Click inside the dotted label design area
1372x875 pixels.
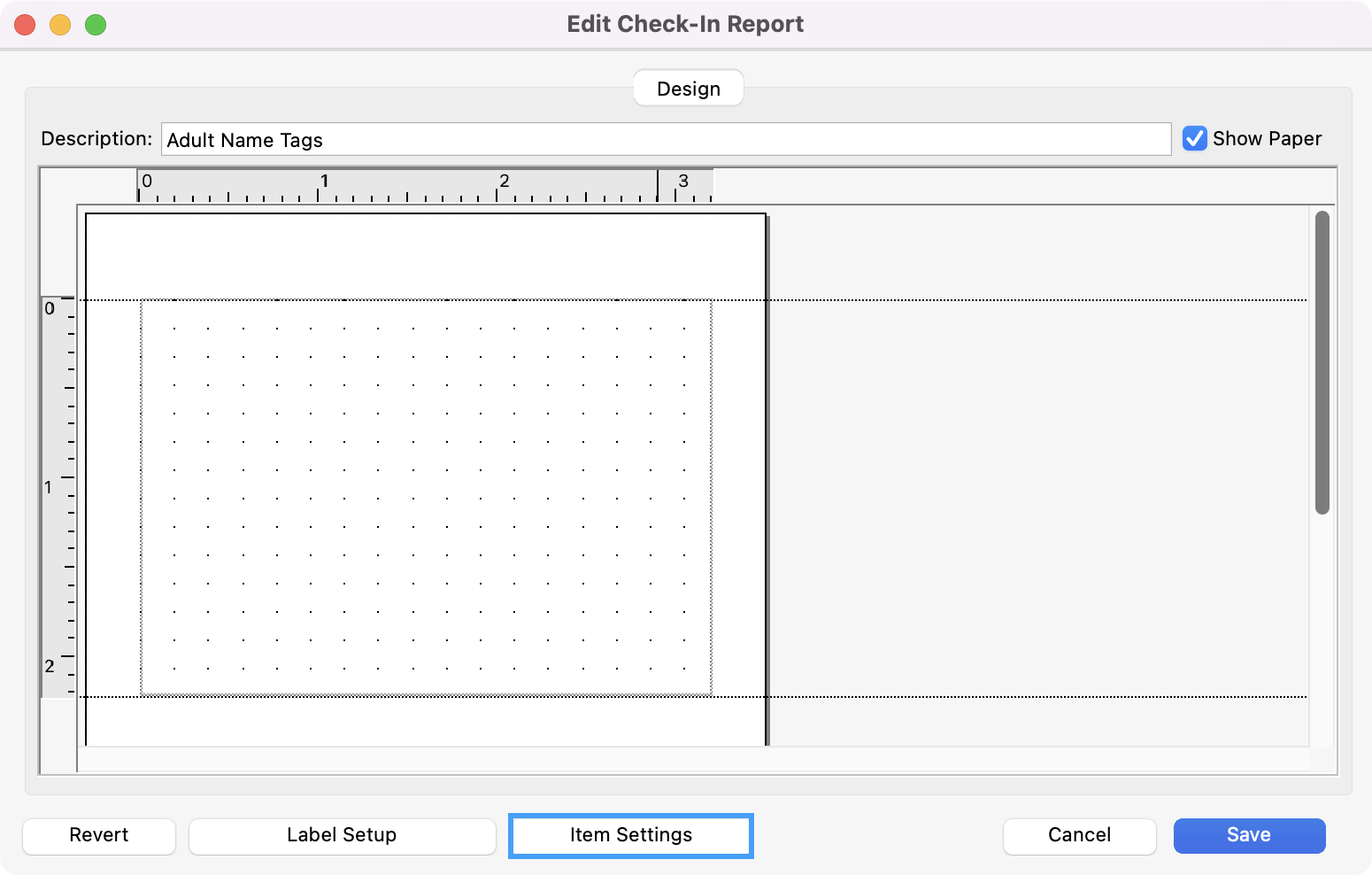pos(425,496)
